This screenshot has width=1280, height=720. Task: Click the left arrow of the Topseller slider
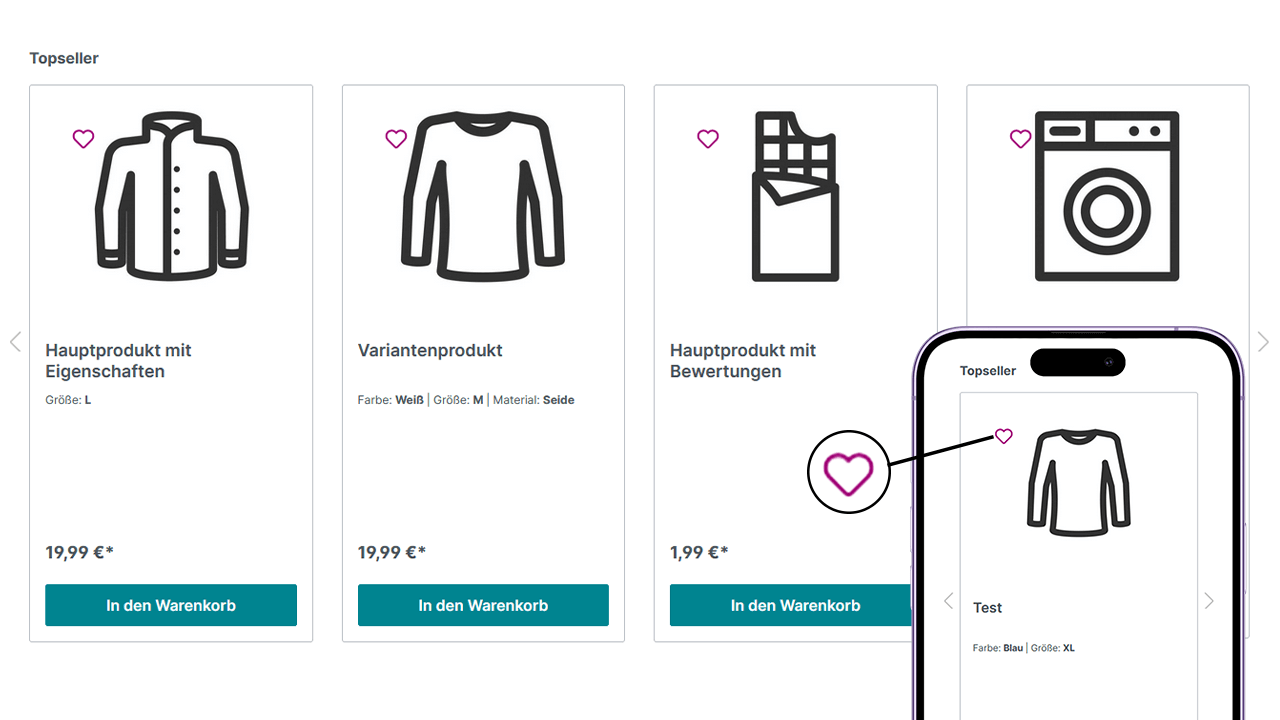tap(15, 341)
